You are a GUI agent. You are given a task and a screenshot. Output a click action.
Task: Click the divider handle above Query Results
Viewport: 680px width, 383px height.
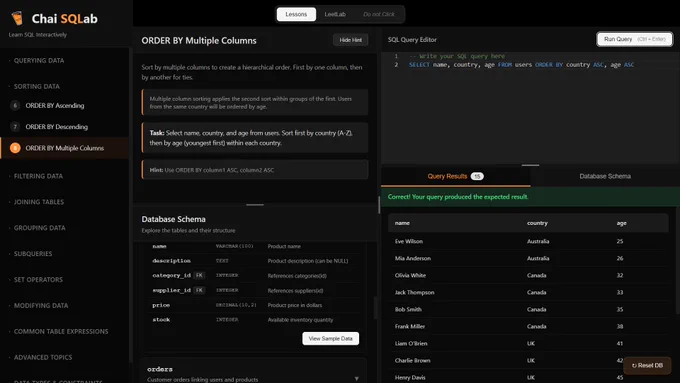click(530, 165)
